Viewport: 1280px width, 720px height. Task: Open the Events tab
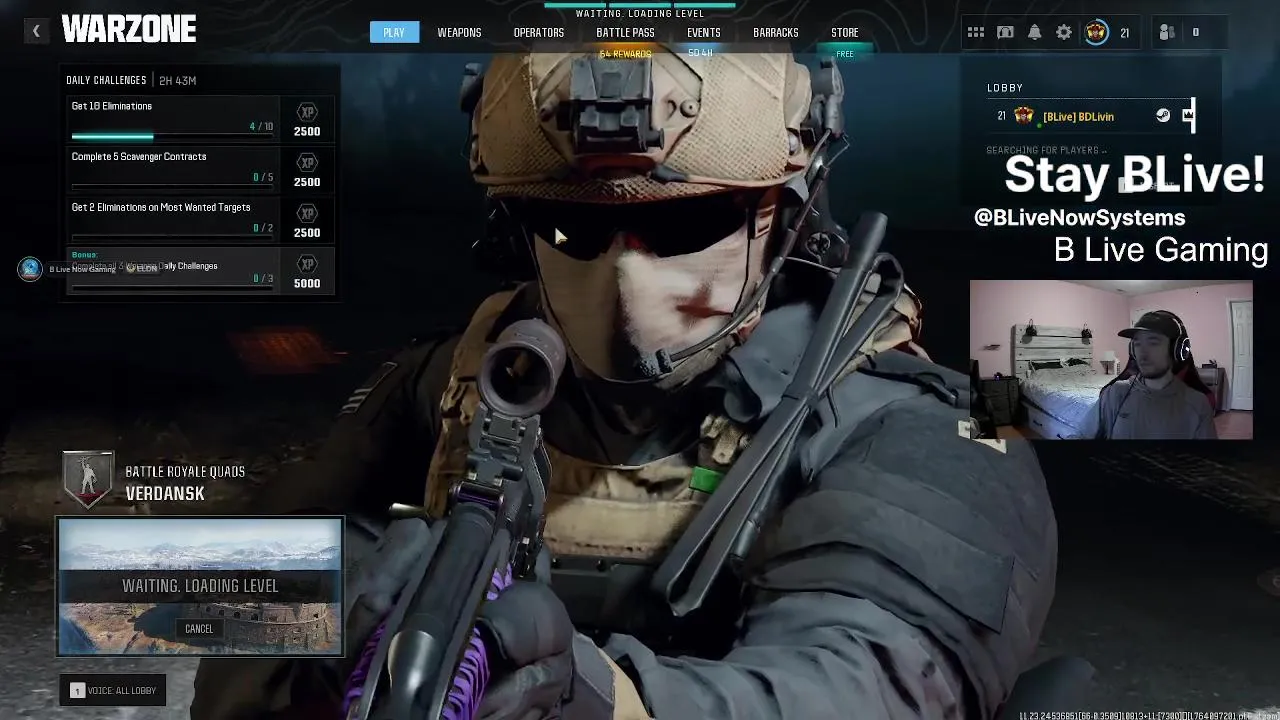point(703,32)
